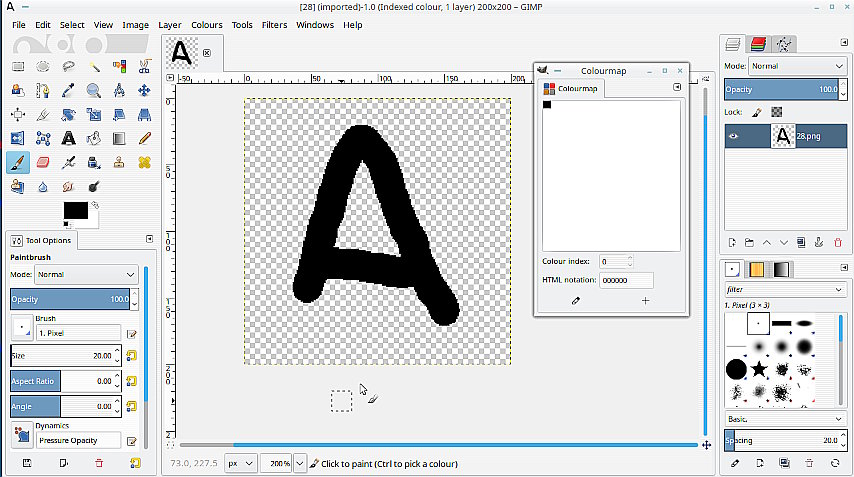854x477 pixels.
Task: Select the Move tool
Action: point(144,90)
